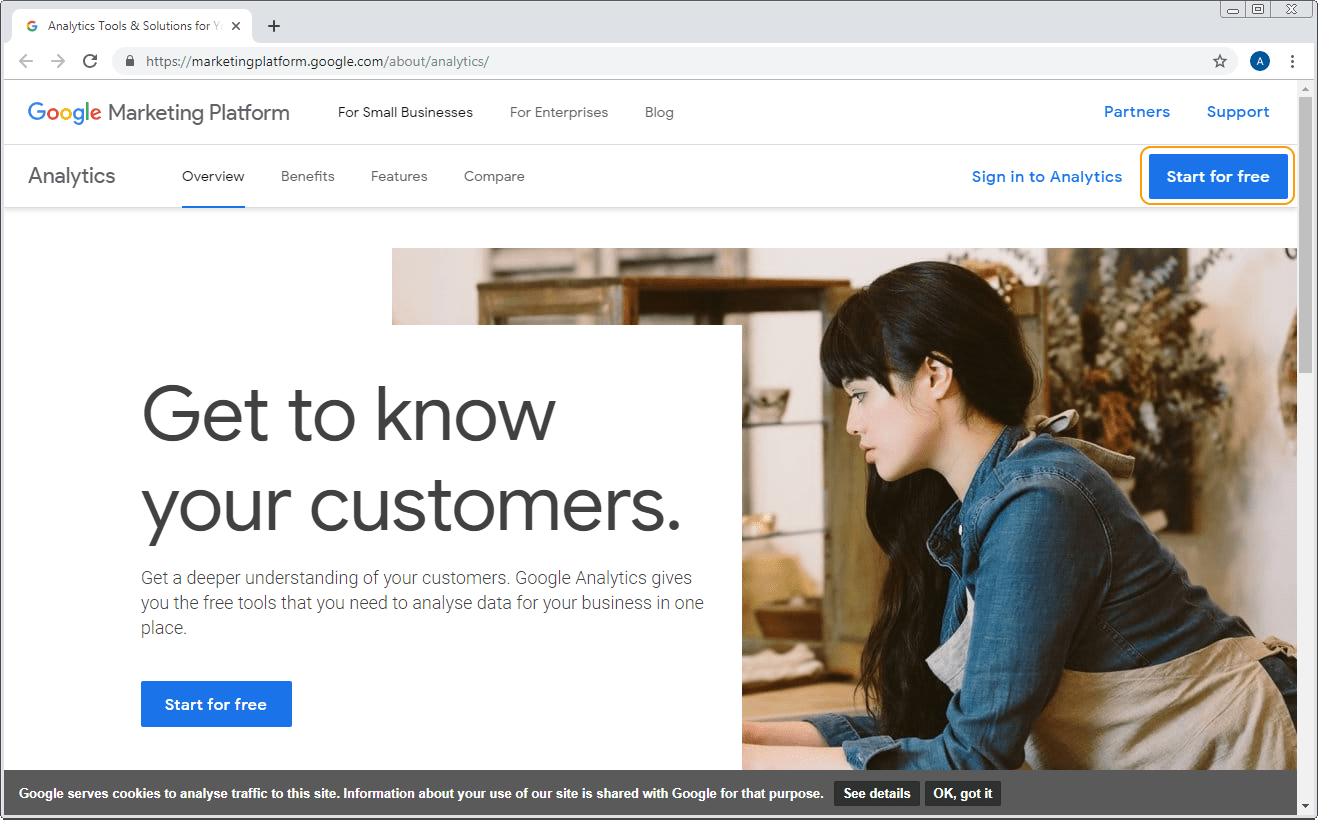Click the Google Marketing Platform logo
This screenshot has height=820, width=1318.
[x=159, y=112]
